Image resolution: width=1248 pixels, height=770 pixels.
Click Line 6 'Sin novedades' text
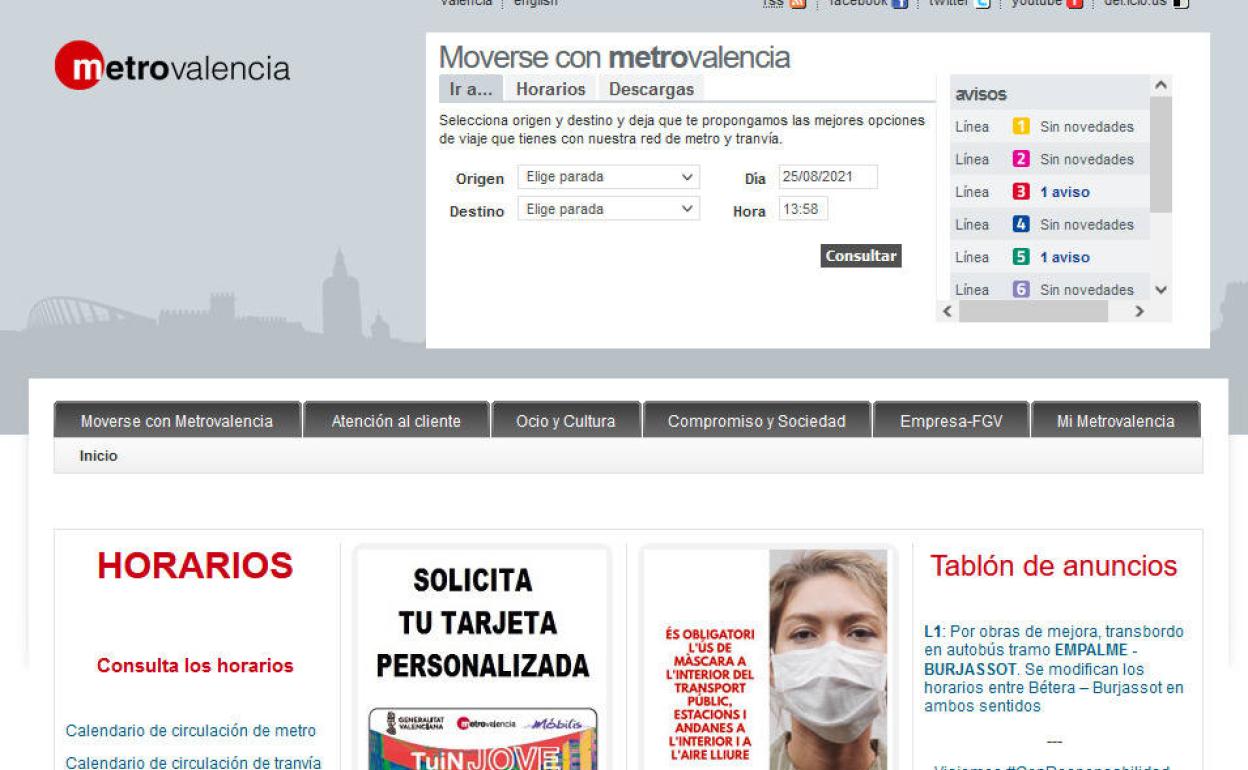click(1087, 290)
